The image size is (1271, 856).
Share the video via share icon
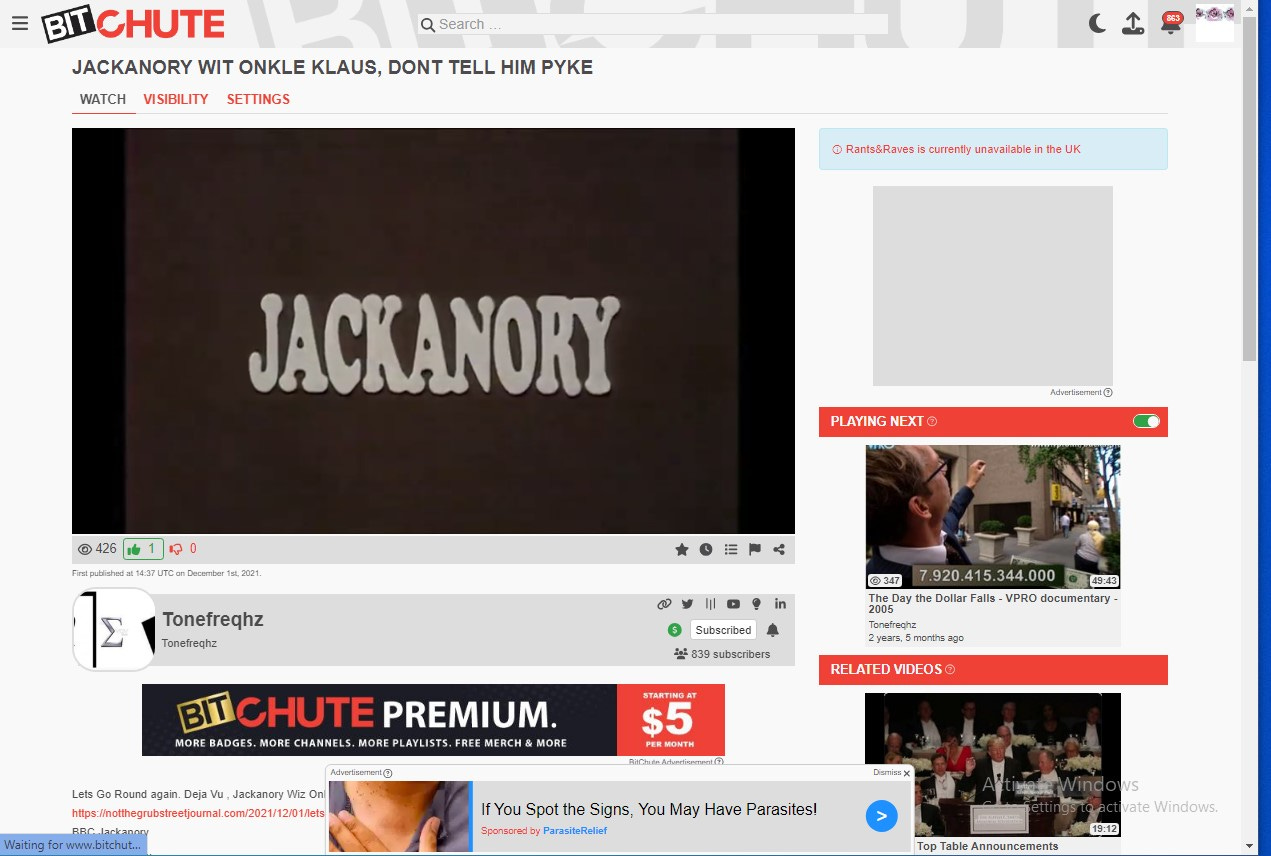pyautogui.click(x=779, y=549)
